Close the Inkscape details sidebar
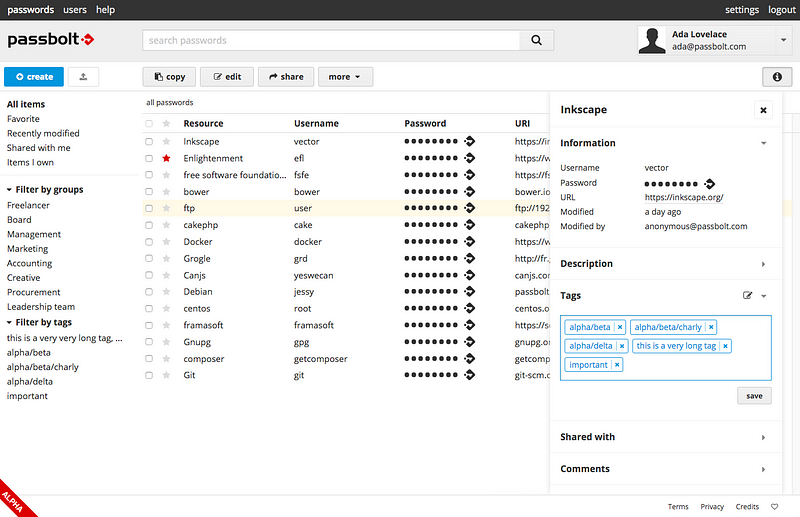The image size is (800, 517). 763,110
